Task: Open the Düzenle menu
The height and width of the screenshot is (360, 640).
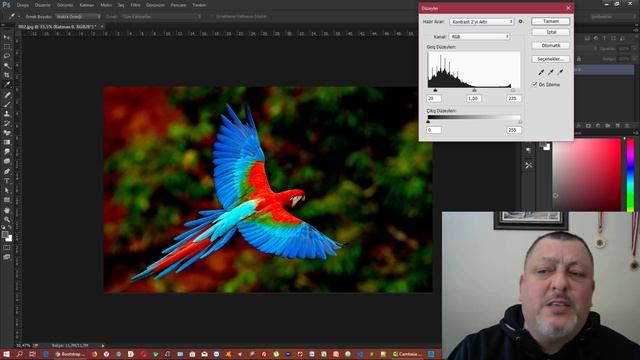Action: tap(43, 5)
